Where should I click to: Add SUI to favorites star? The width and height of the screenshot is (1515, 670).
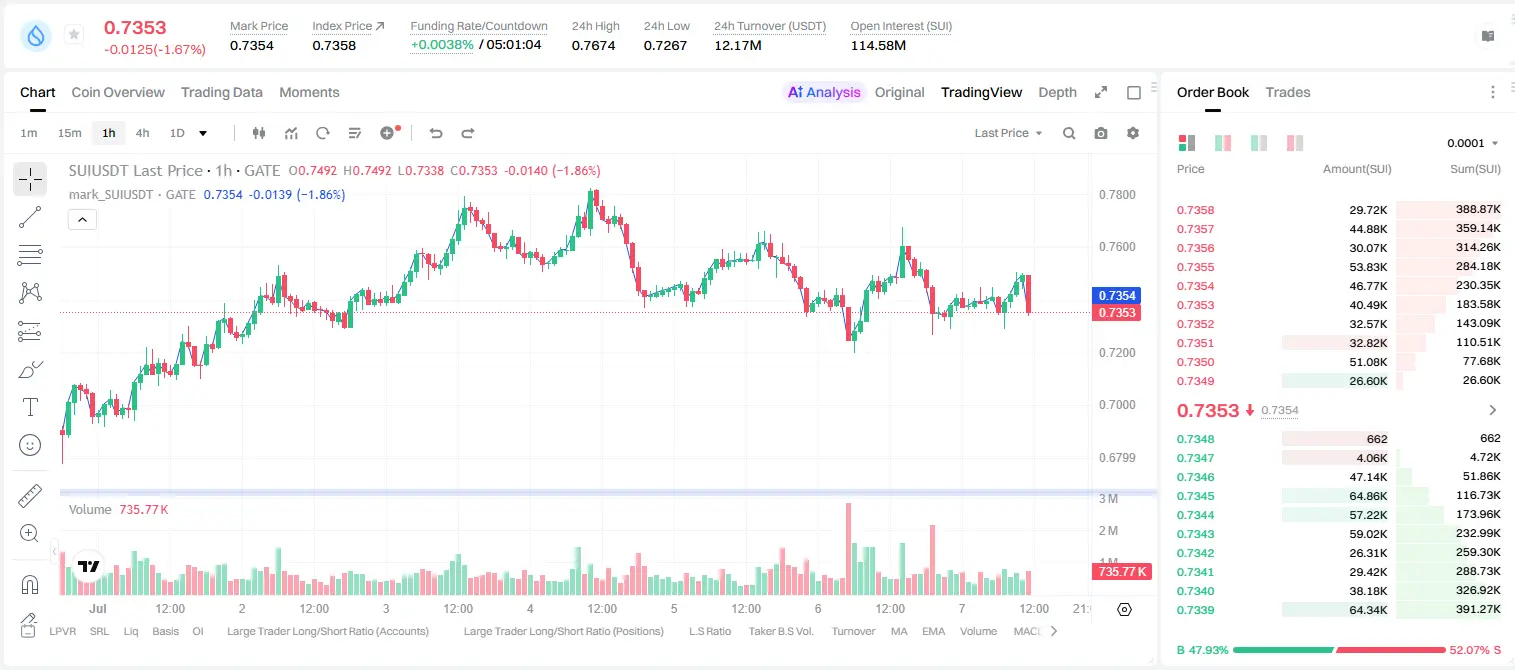click(74, 35)
